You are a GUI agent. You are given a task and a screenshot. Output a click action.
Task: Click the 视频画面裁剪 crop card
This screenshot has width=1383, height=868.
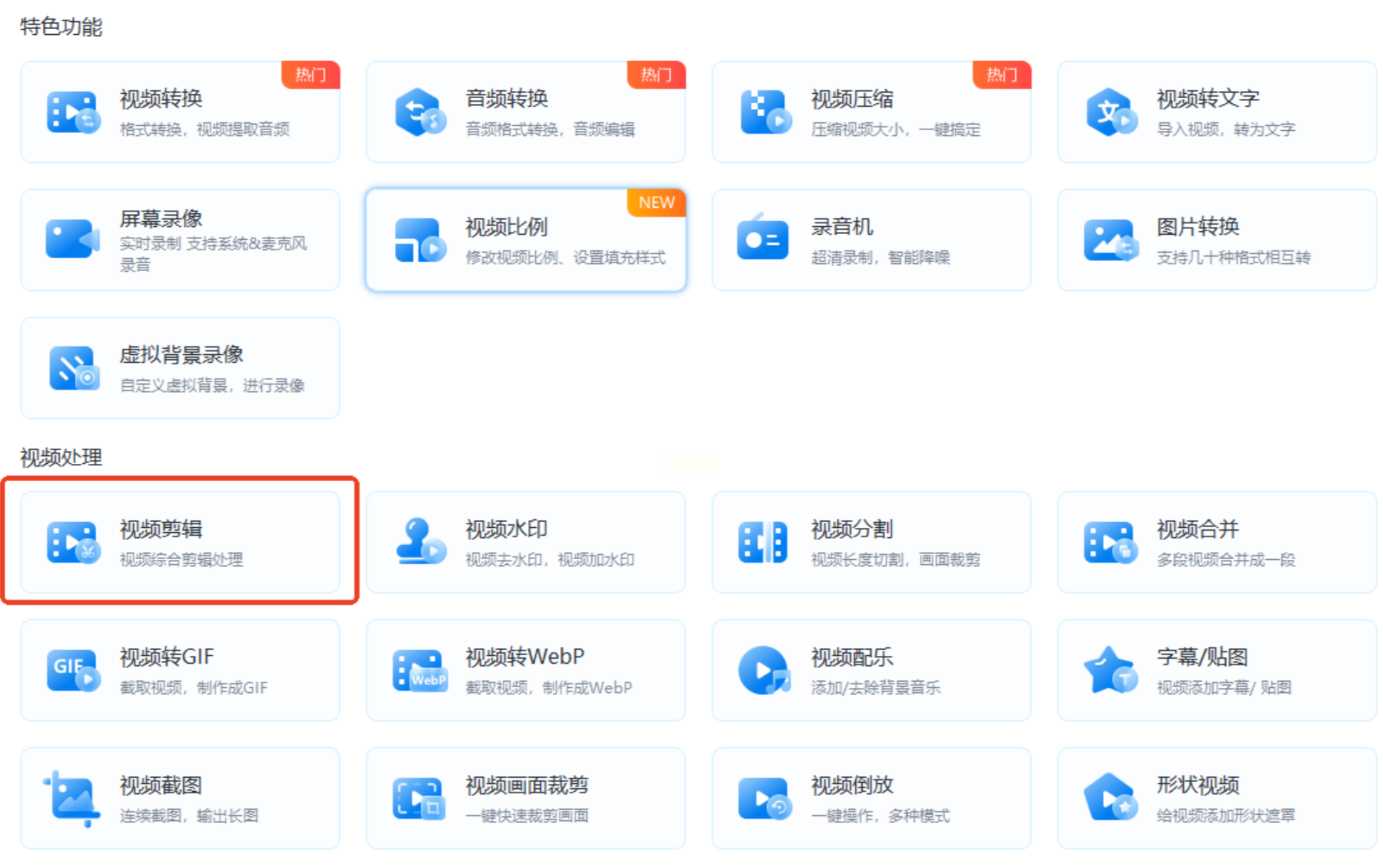coord(526,798)
